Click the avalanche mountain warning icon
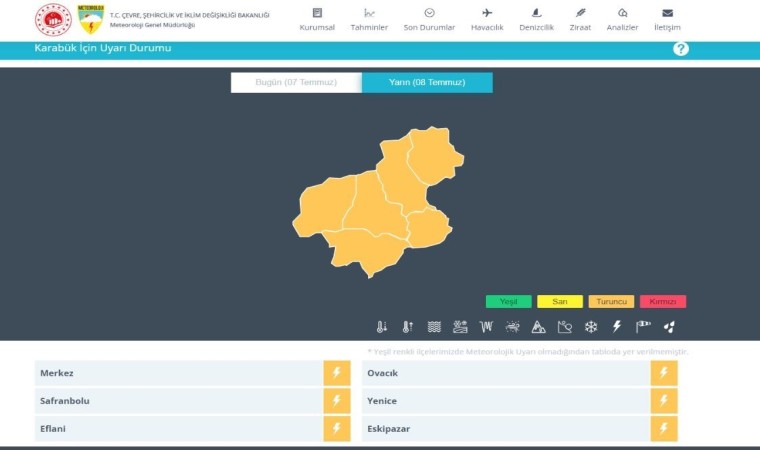Viewport: 760px width, 450px height. click(538, 327)
